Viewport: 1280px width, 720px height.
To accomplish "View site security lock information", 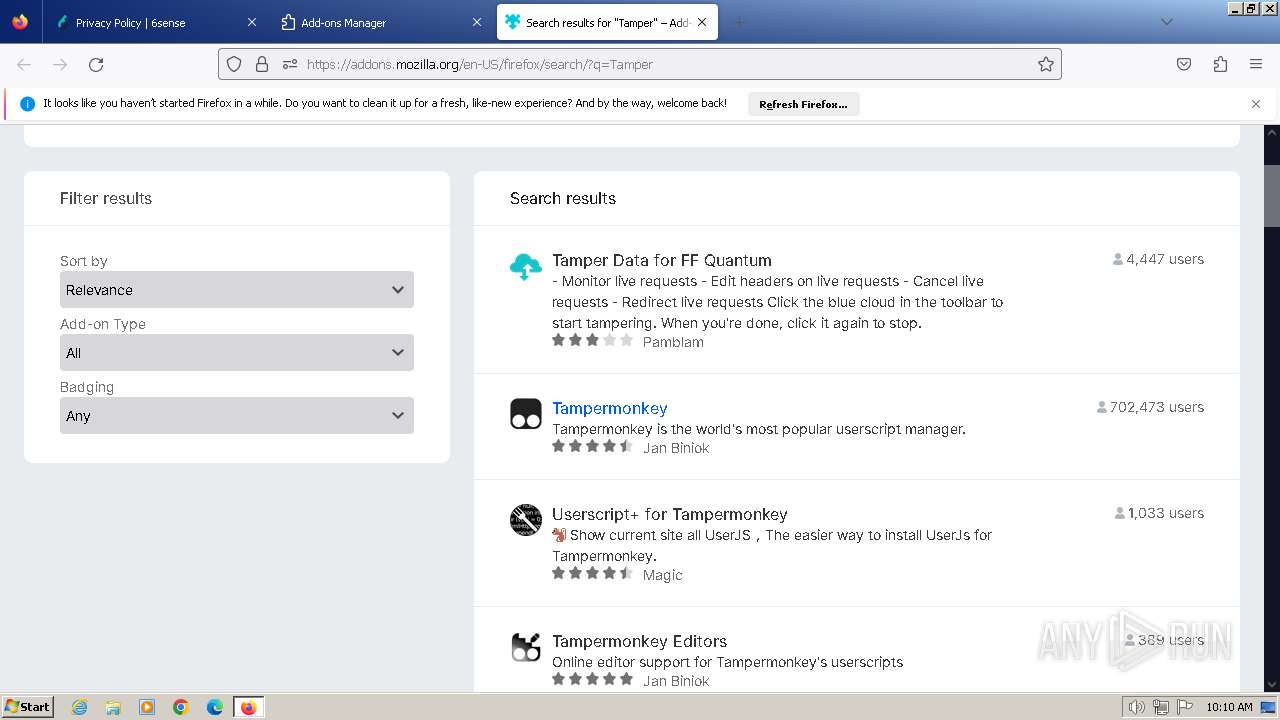I will click(262, 64).
